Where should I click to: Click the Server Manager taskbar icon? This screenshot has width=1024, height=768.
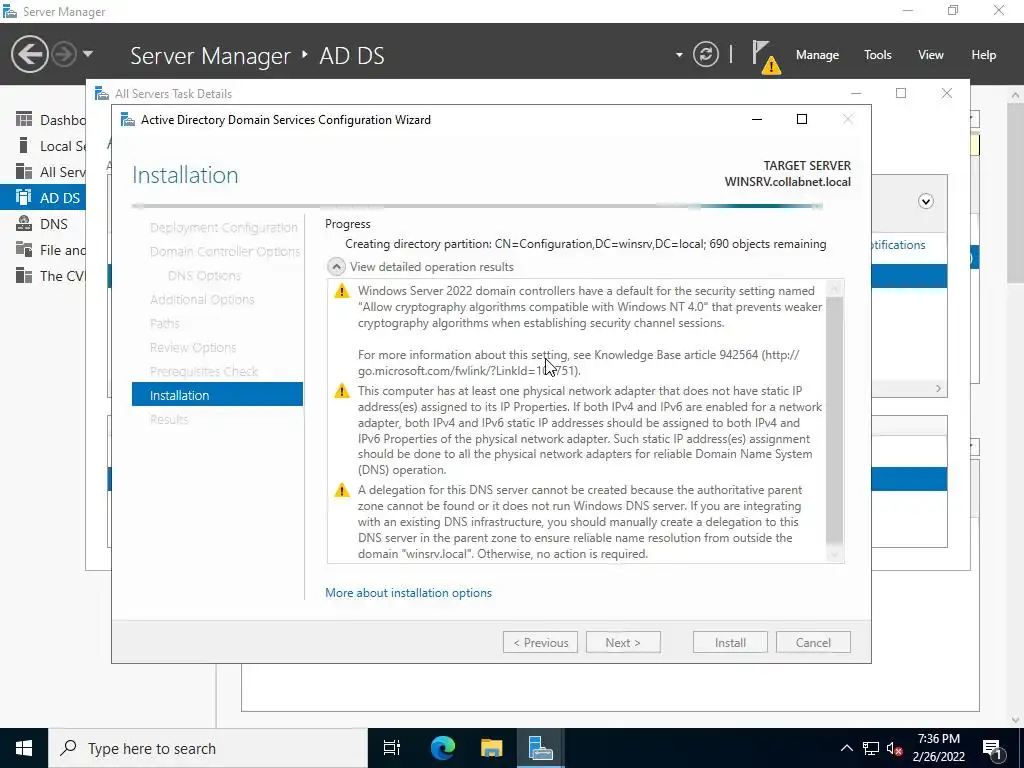pos(541,748)
